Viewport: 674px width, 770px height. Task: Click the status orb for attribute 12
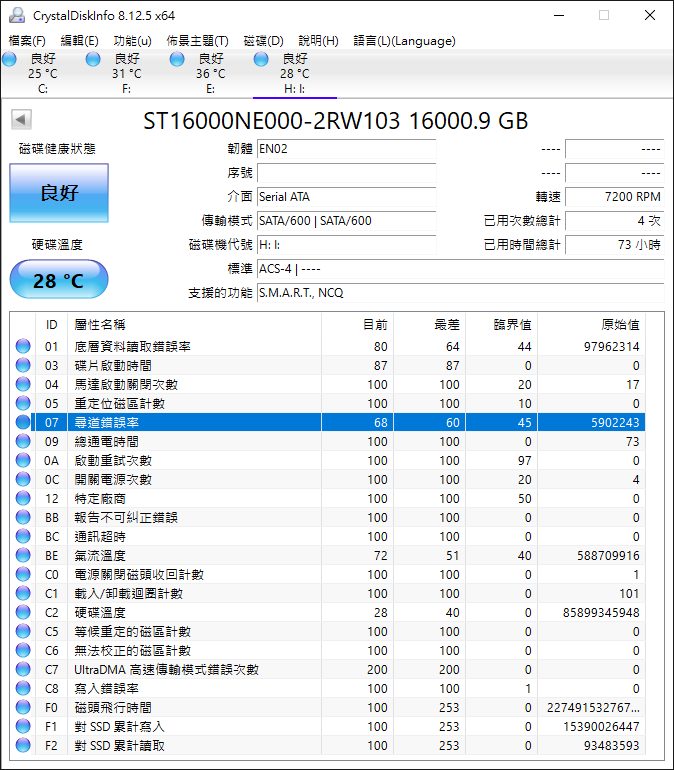point(23,498)
